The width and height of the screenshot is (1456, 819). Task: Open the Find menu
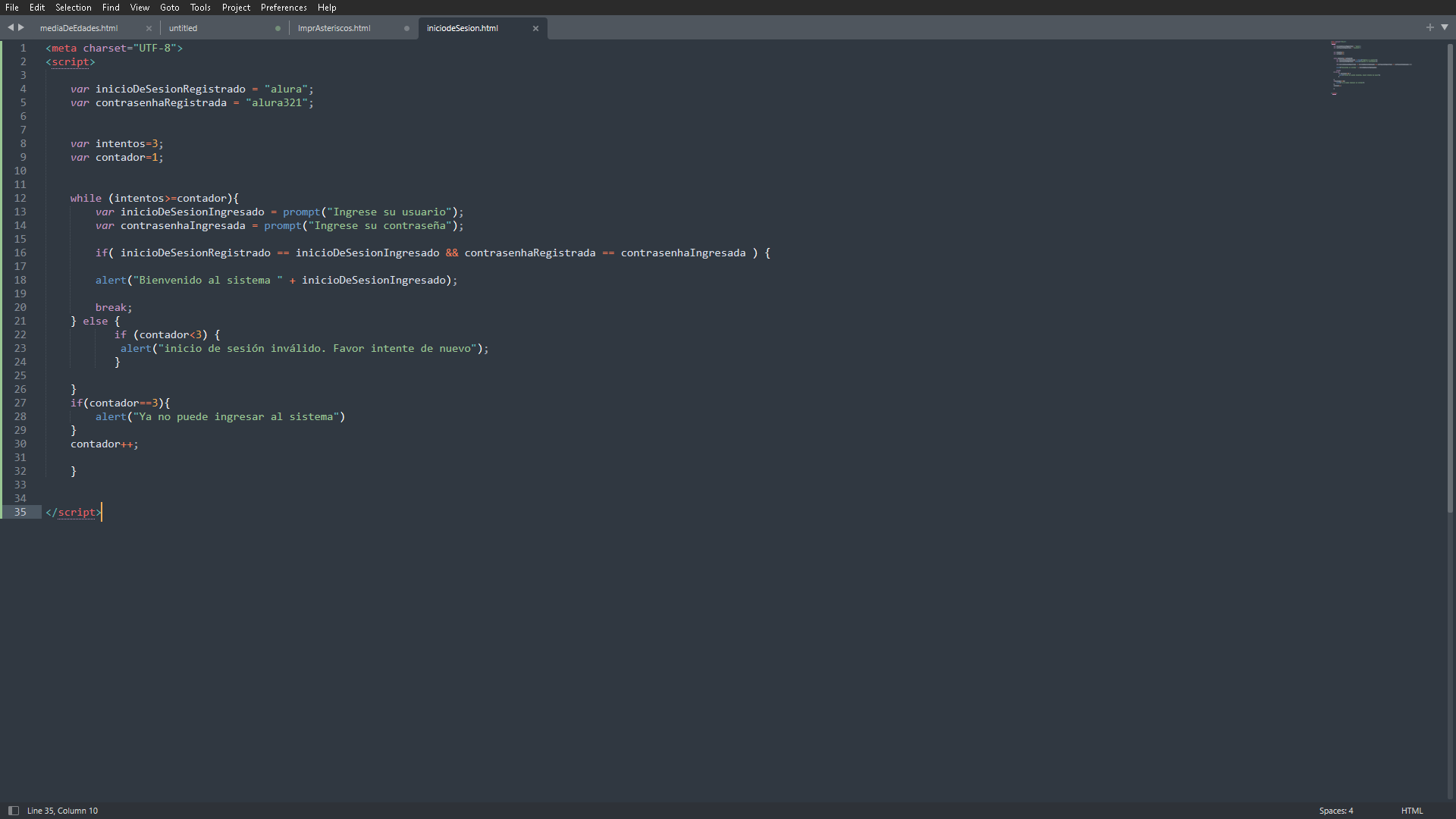(x=111, y=8)
